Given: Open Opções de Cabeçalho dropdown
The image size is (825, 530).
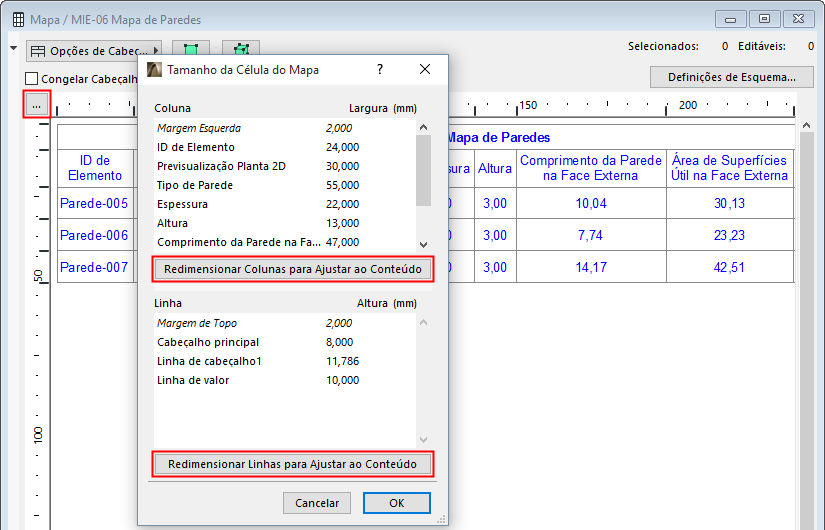Looking at the screenshot, I should click(x=94, y=51).
